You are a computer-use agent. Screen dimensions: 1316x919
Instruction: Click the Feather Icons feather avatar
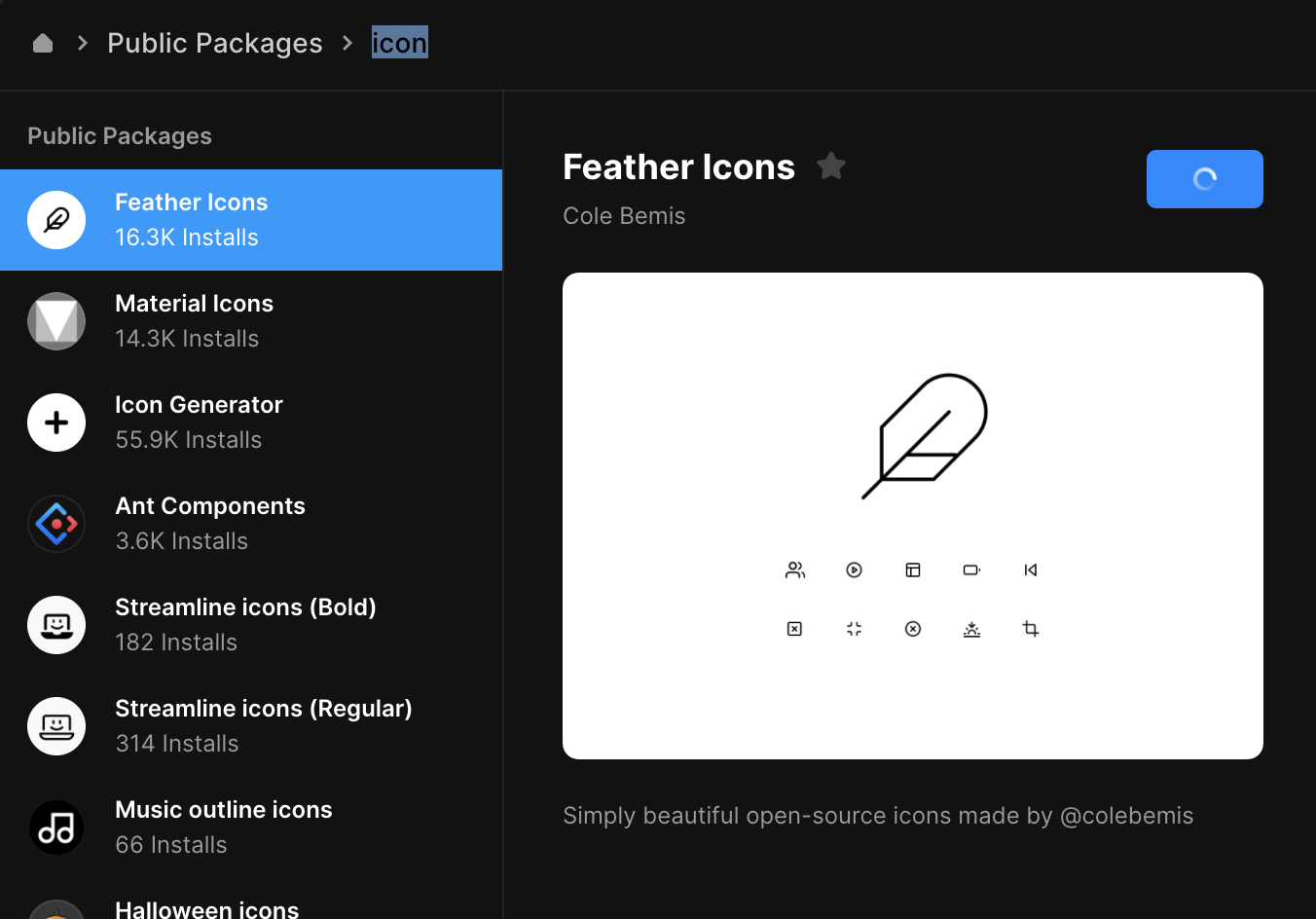[56, 220]
